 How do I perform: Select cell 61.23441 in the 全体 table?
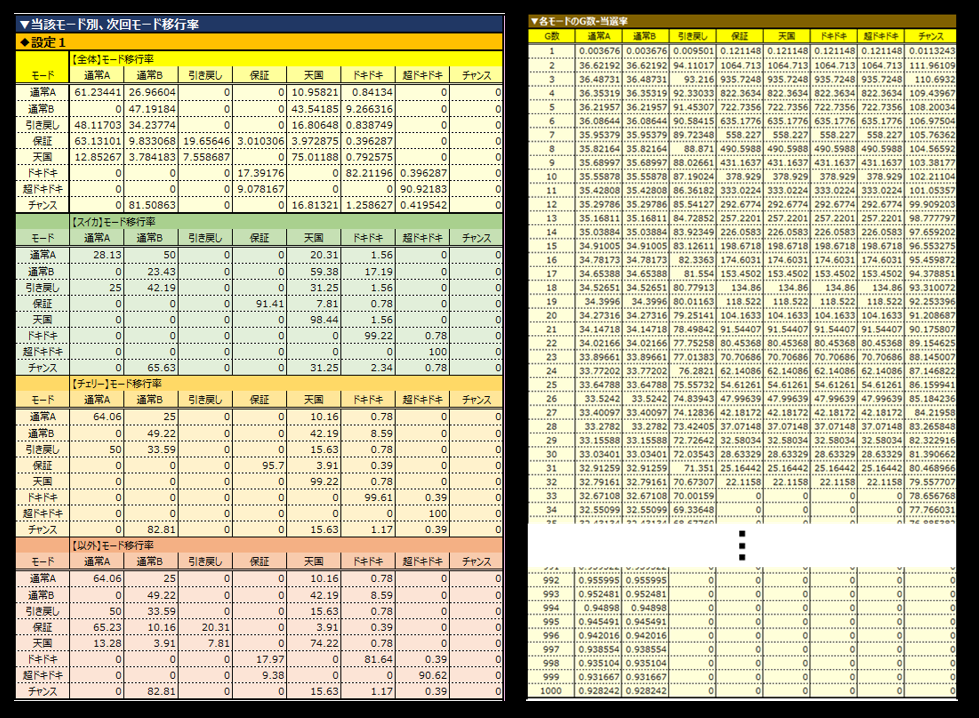[97, 92]
